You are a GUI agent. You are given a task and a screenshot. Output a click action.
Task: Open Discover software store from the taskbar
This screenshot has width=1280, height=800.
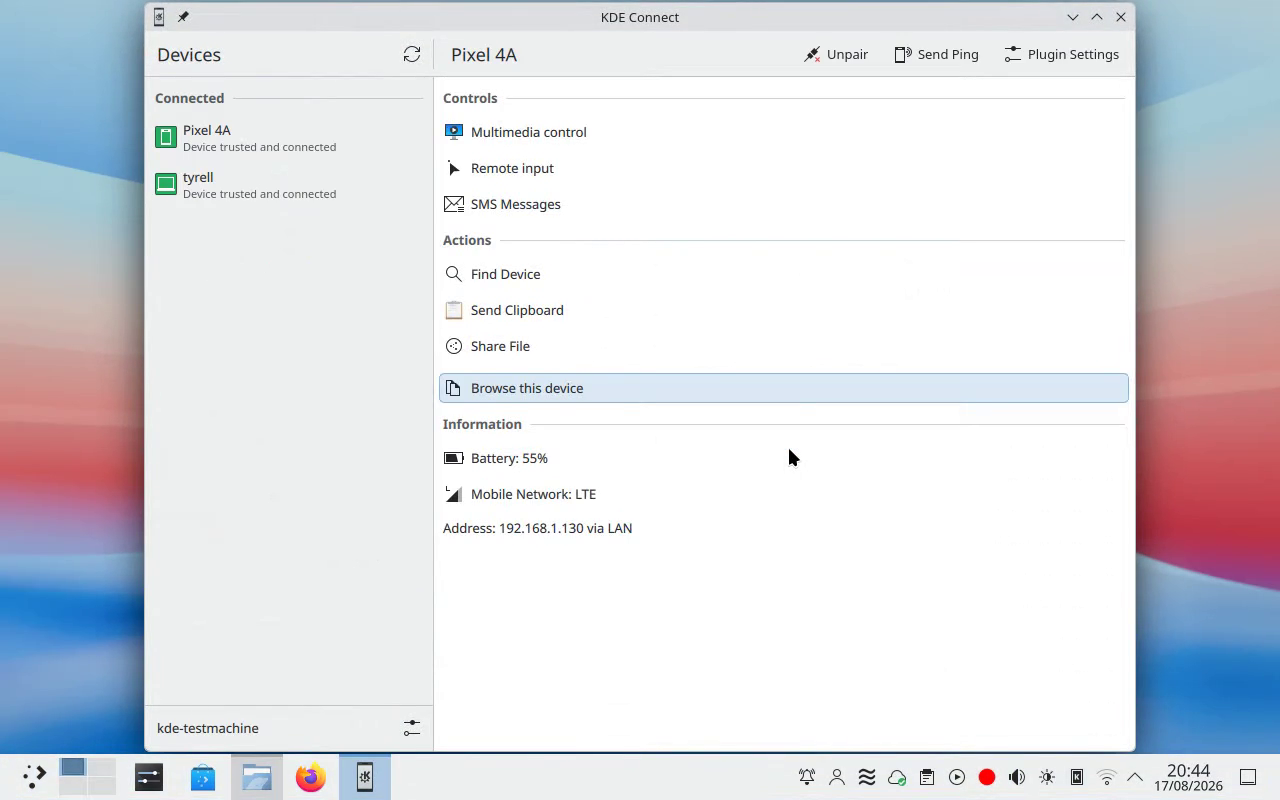(x=203, y=777)
